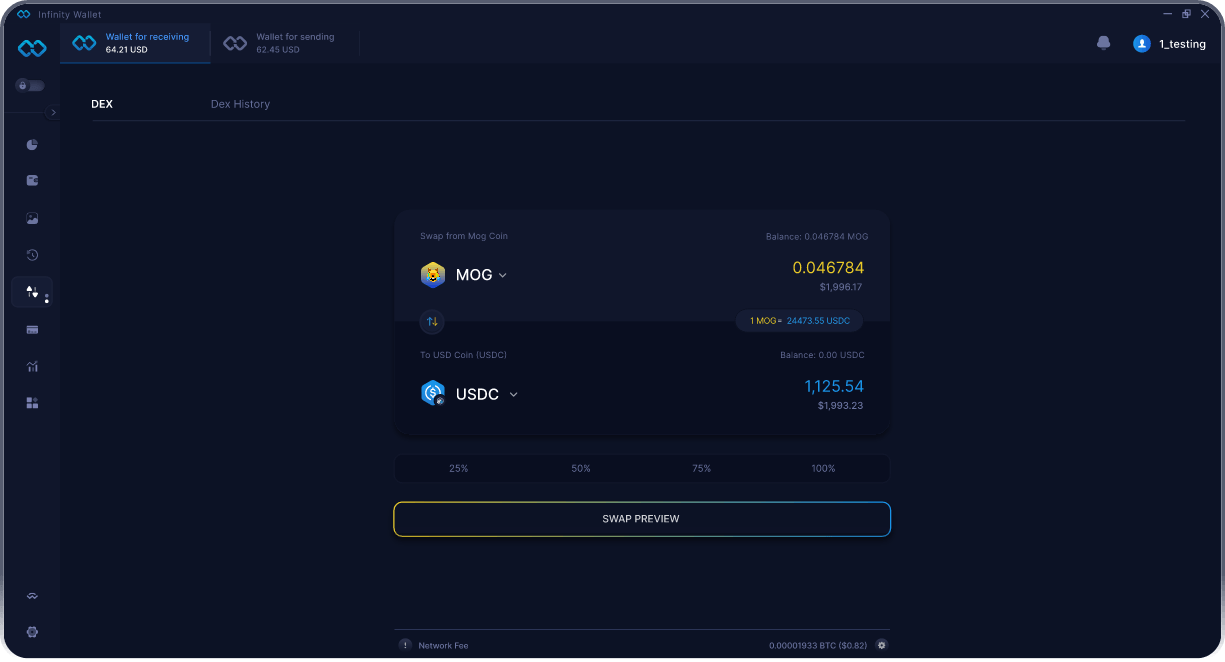1225x662 pixels.
Task: Select the Swap arrows sidebar icon
Action: coord(32,292)
